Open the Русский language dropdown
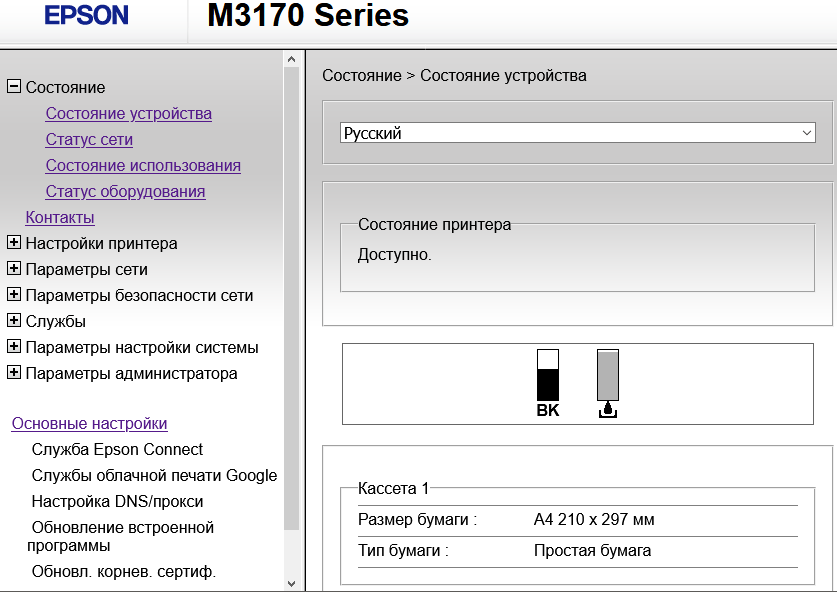This screenshot has height=592, width=837. click(x=578, y=133)
